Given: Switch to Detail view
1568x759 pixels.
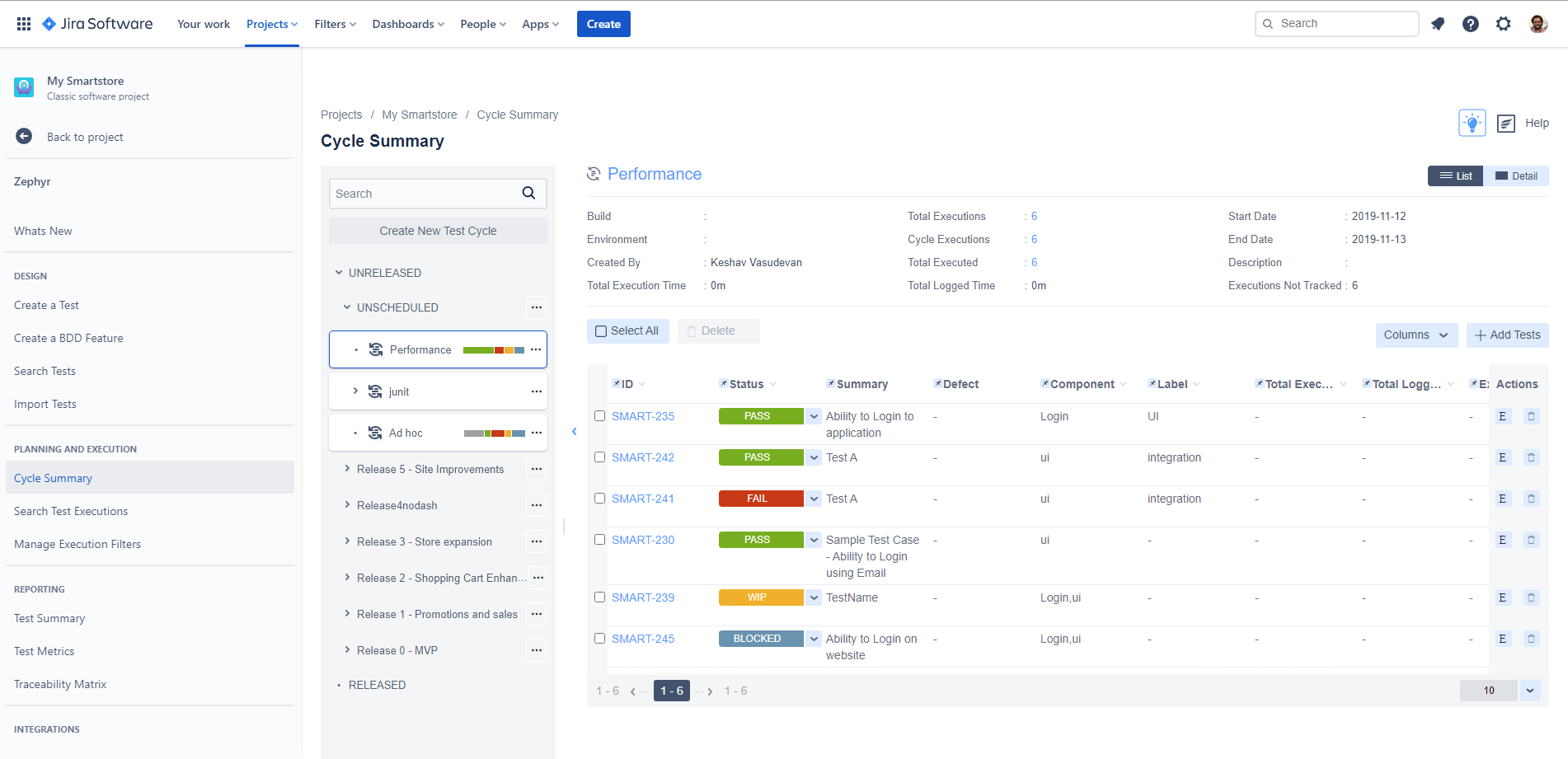Looking at the screenshot, I should coord(1516,176).
